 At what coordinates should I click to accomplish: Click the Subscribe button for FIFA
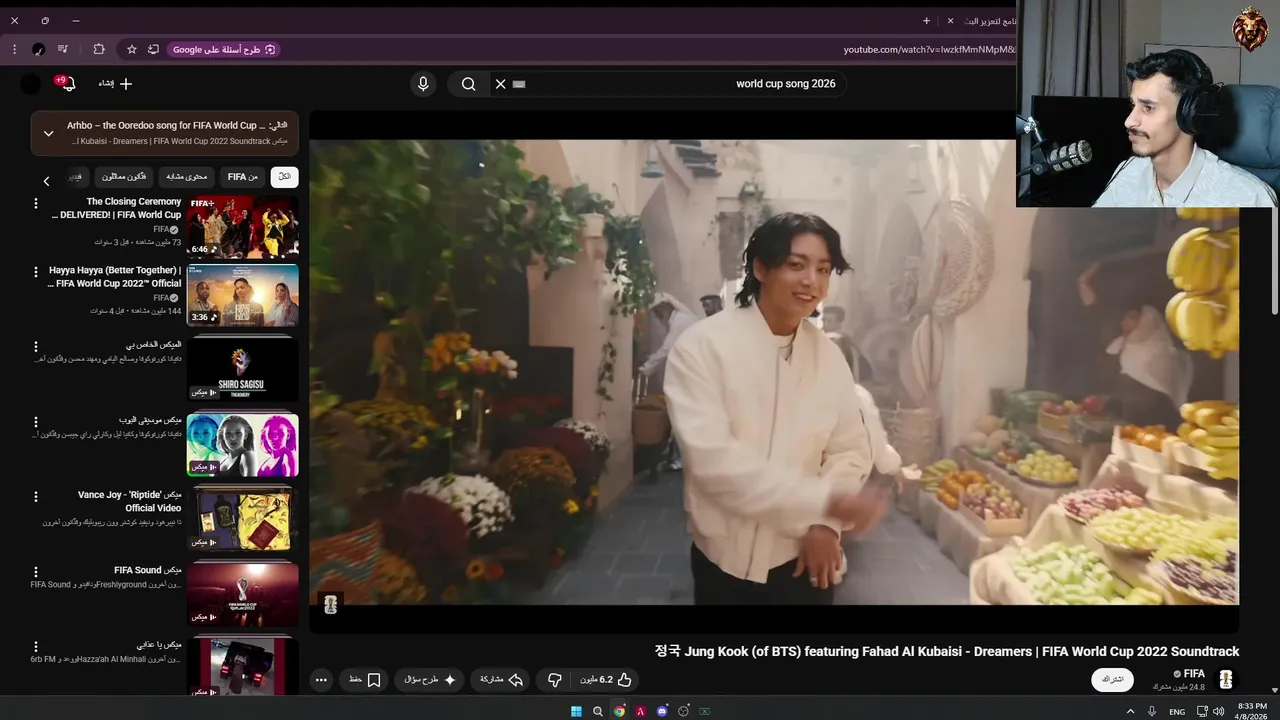[1113, 680]
